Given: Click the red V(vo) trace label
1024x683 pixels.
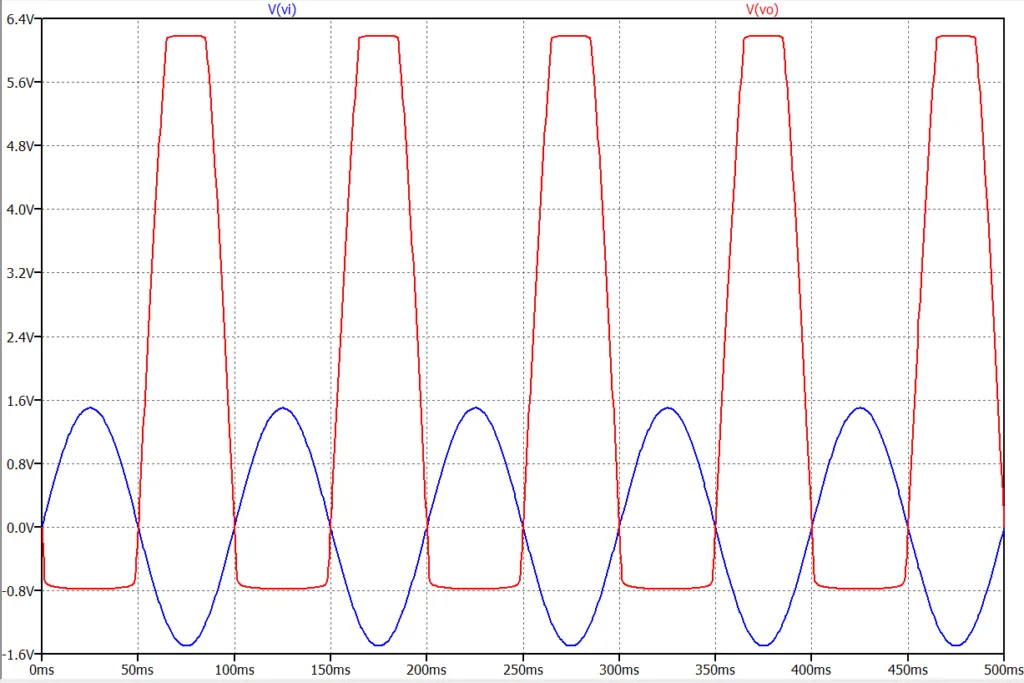Looking at the screenshot, I should click(761, 9).
